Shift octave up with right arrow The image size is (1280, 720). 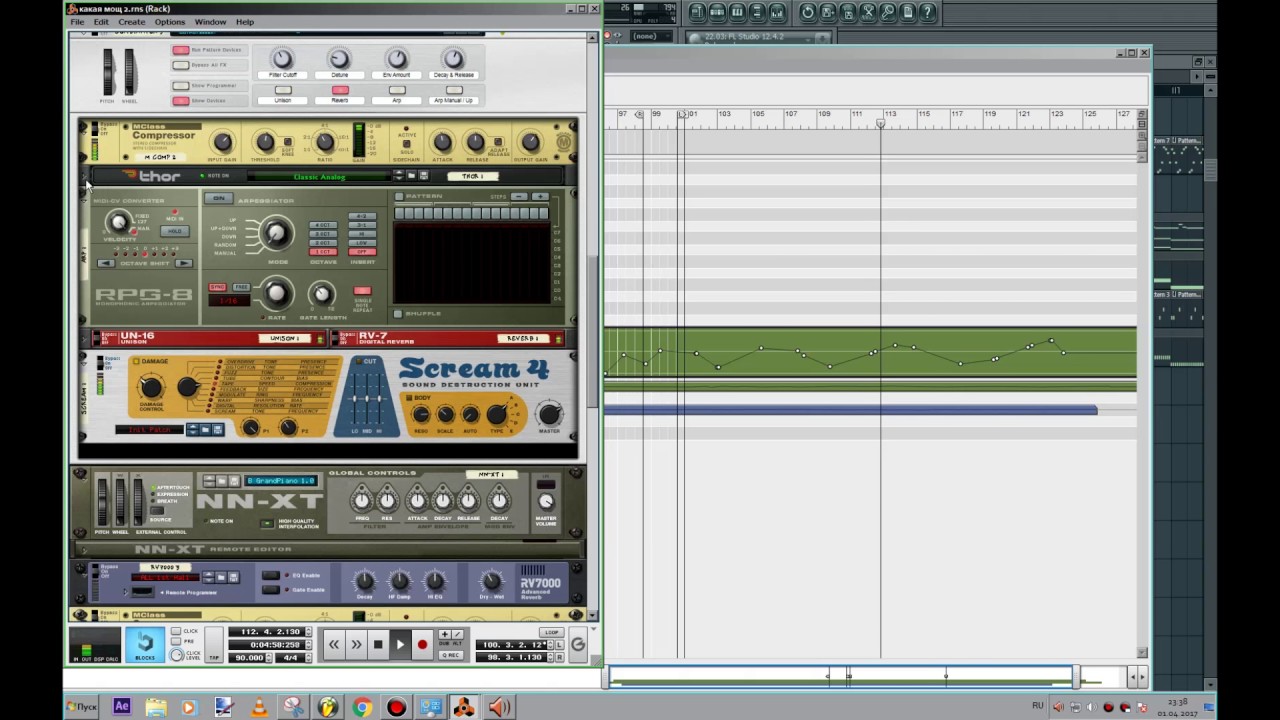coord(183,263)
